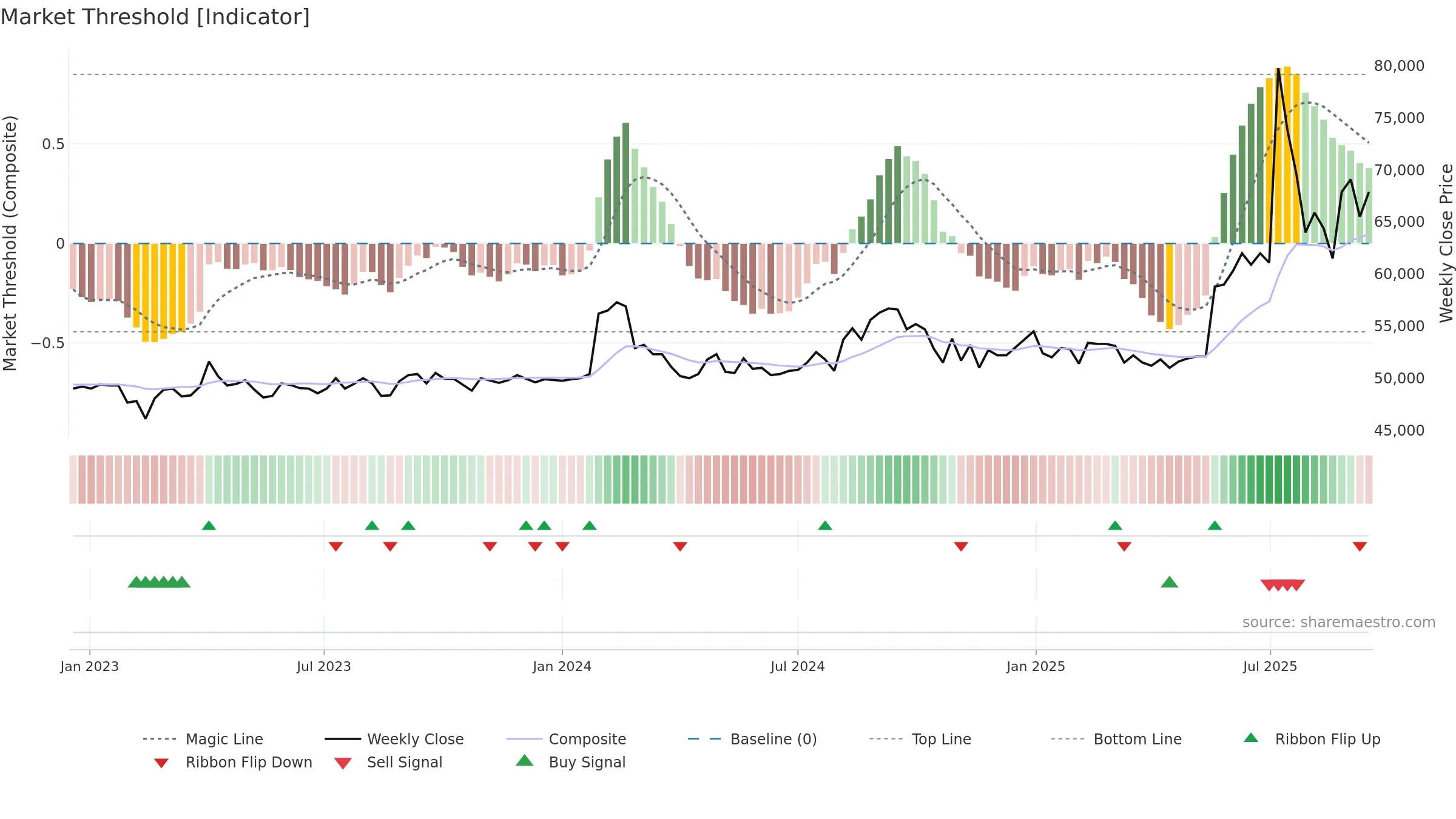Toggle the Bottom Line legend entry

click(x=1116, y=739)
